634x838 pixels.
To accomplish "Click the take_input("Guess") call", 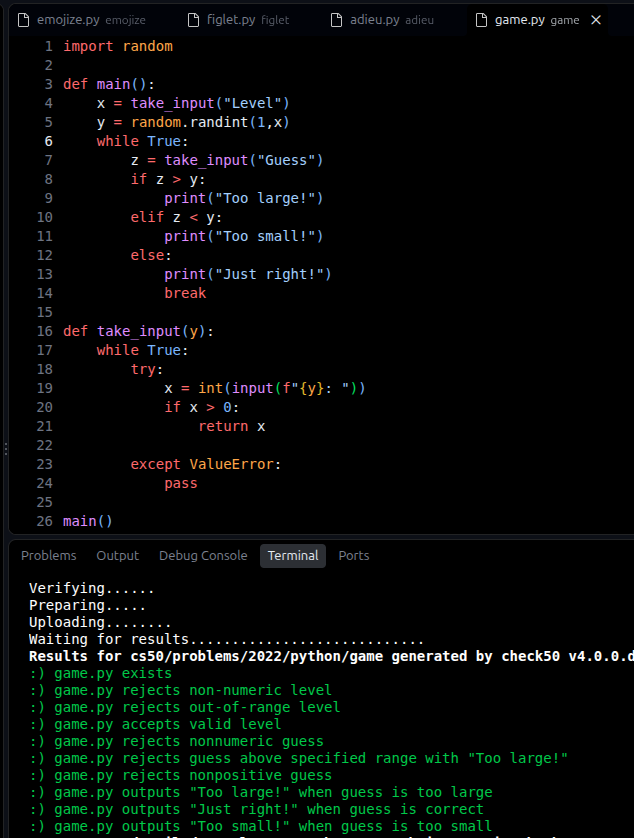I will point(244,160).
